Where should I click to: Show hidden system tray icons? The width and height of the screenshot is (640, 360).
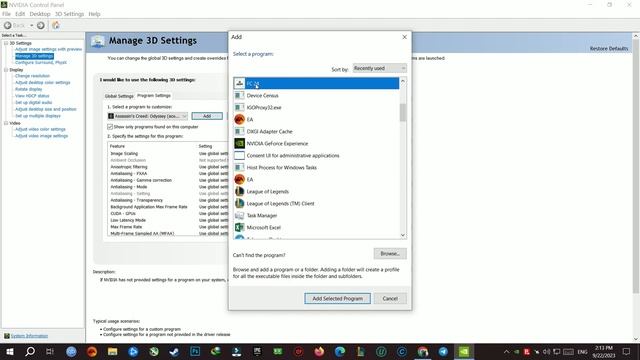click(x=507, y=351)
